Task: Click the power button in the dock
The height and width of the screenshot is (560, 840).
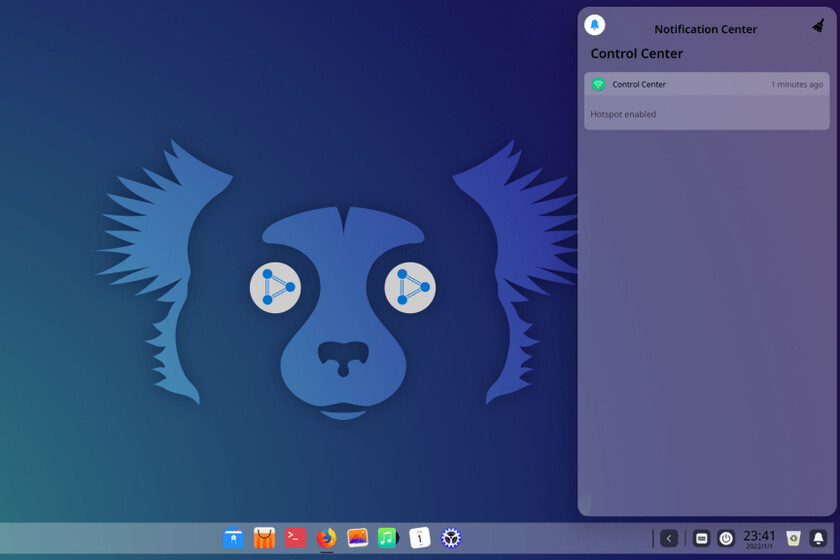Action: (x=726, y=538)
